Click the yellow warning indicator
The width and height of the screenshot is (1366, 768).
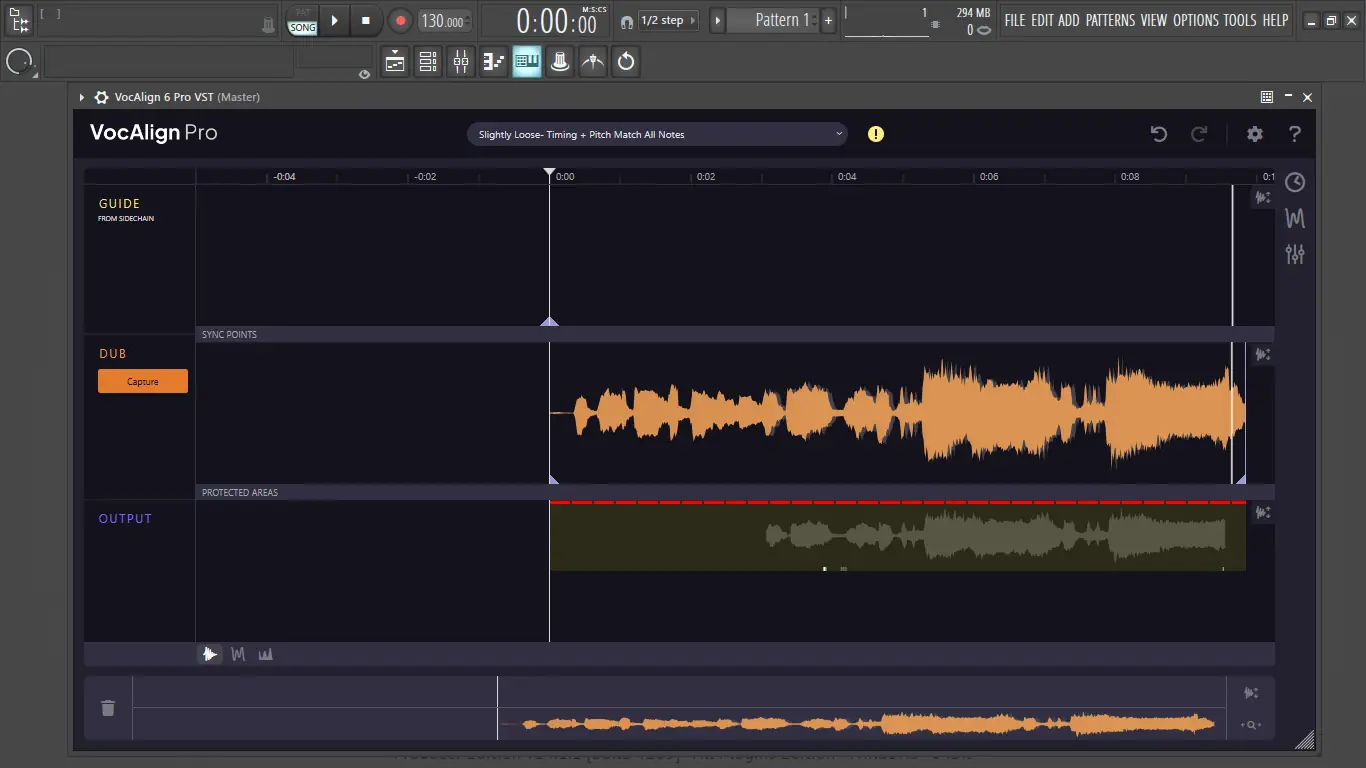(x=876, y=134)
